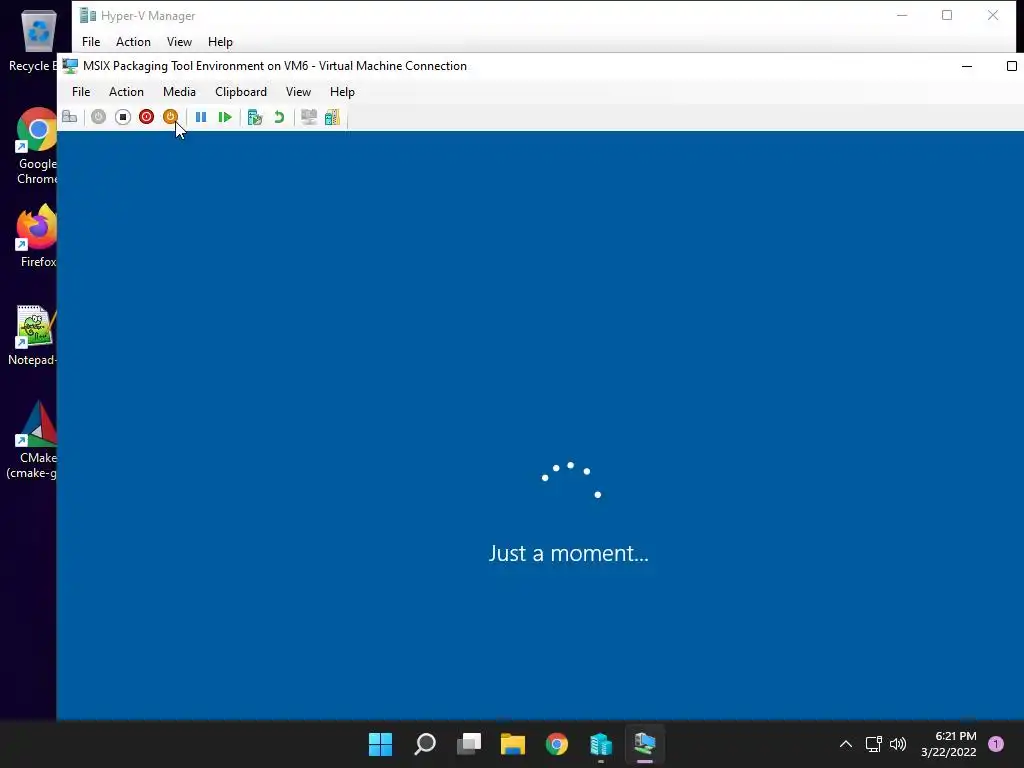Open Help menu in VM Connection window
Screen dimensions: 1024x768
342,92
